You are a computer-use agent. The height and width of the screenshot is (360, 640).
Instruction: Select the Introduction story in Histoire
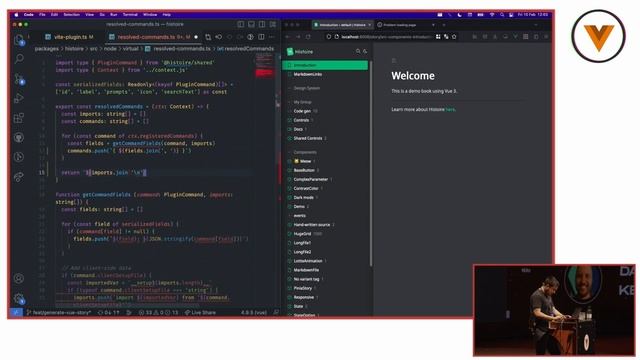(325, 65)
